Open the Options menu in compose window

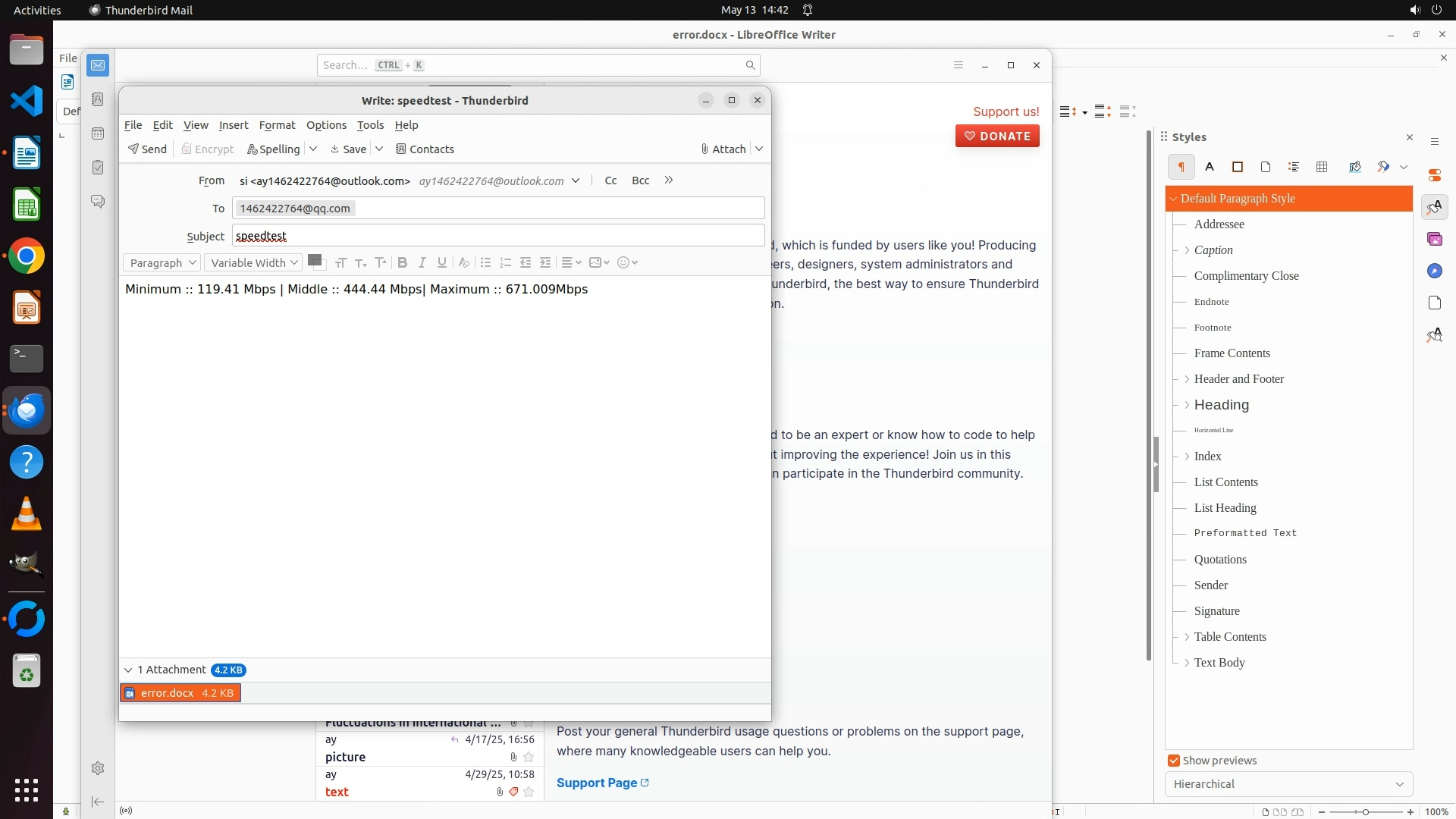(326, 125)
